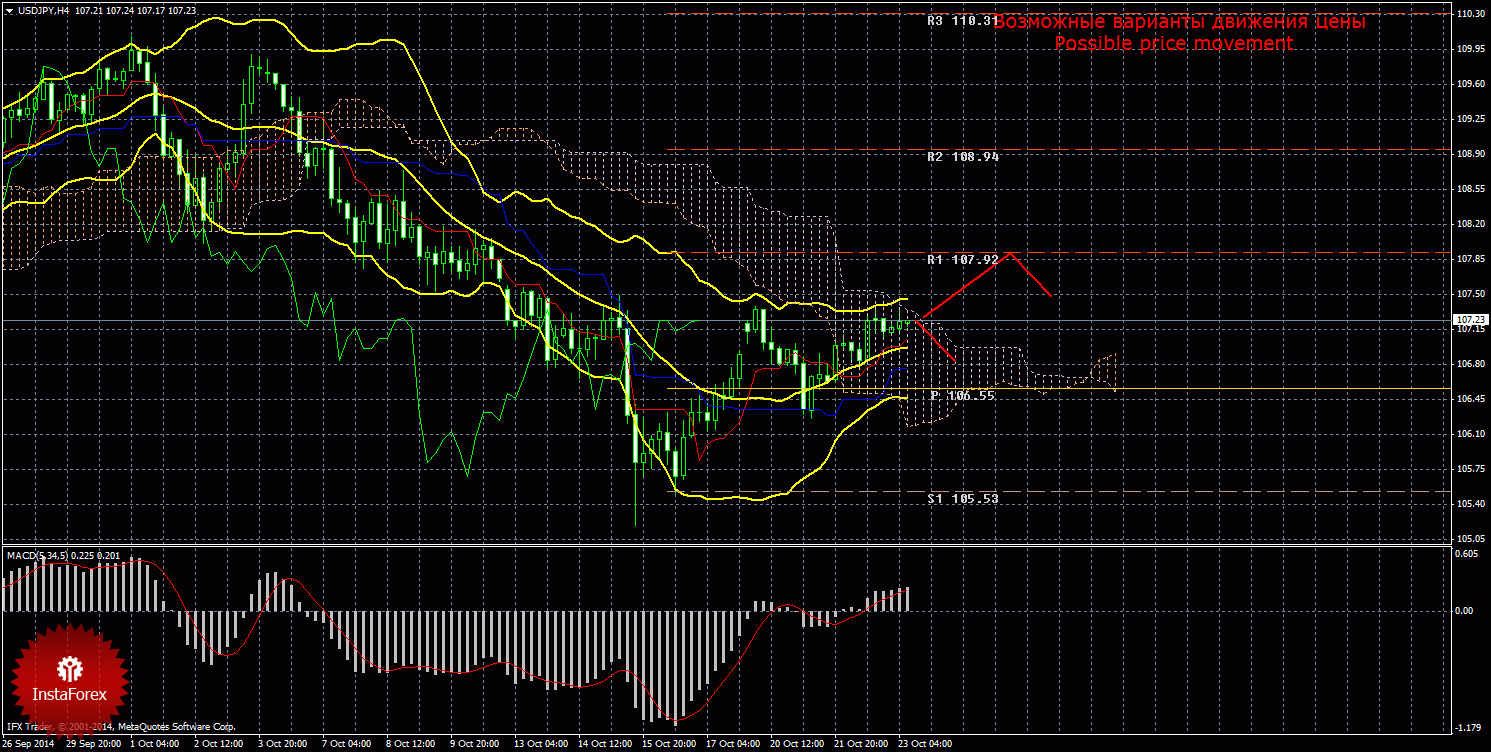Click the 'Possible price movement' caption
Screen dimensions: 1491x752
1173,44
